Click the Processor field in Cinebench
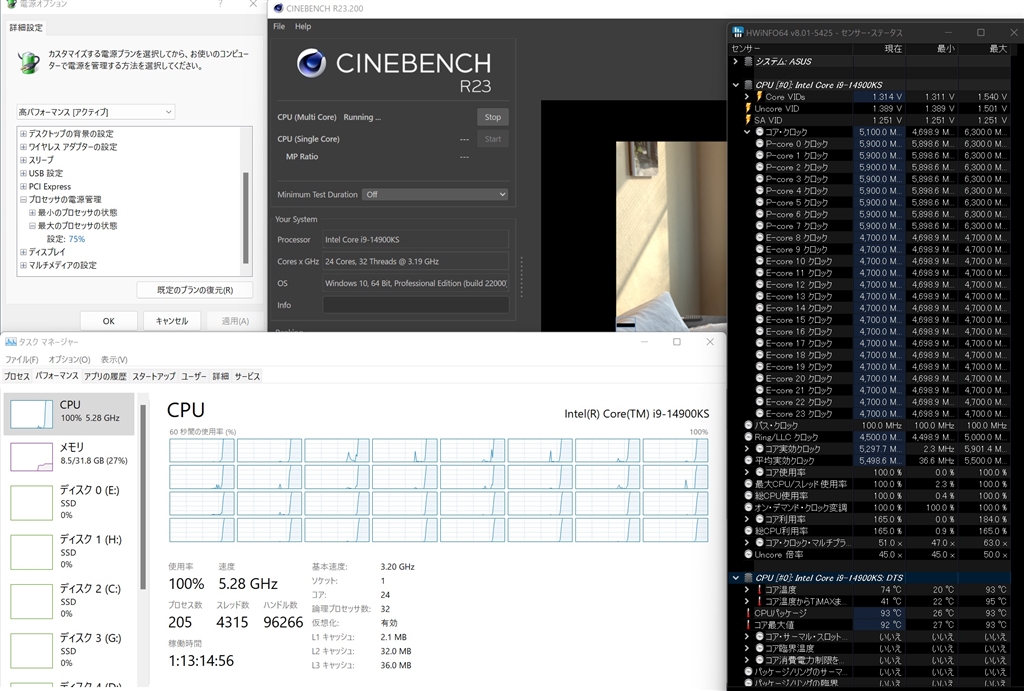The image size is (1024, 691). [415, 240]
